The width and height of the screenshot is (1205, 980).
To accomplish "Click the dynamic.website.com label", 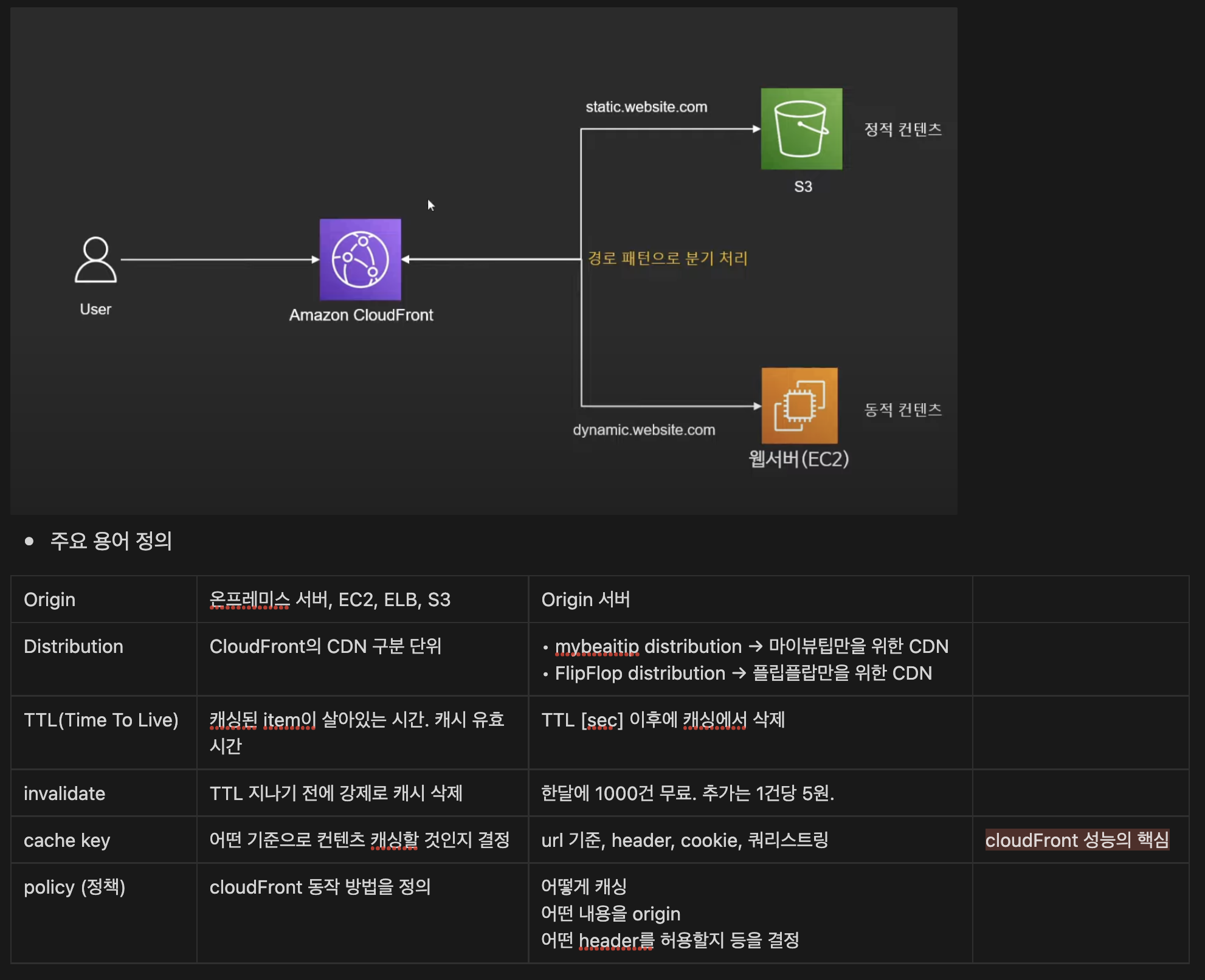I will click(x=643, y=430).
